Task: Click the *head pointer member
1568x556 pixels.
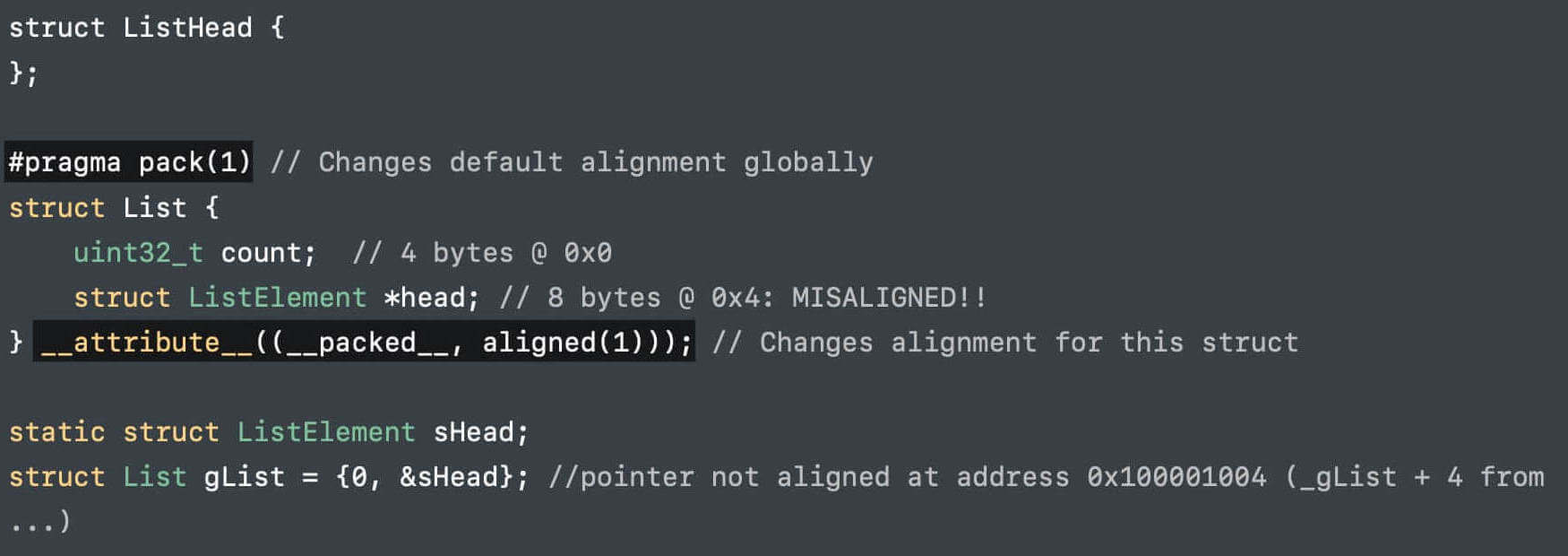Action: pos(430,298)
